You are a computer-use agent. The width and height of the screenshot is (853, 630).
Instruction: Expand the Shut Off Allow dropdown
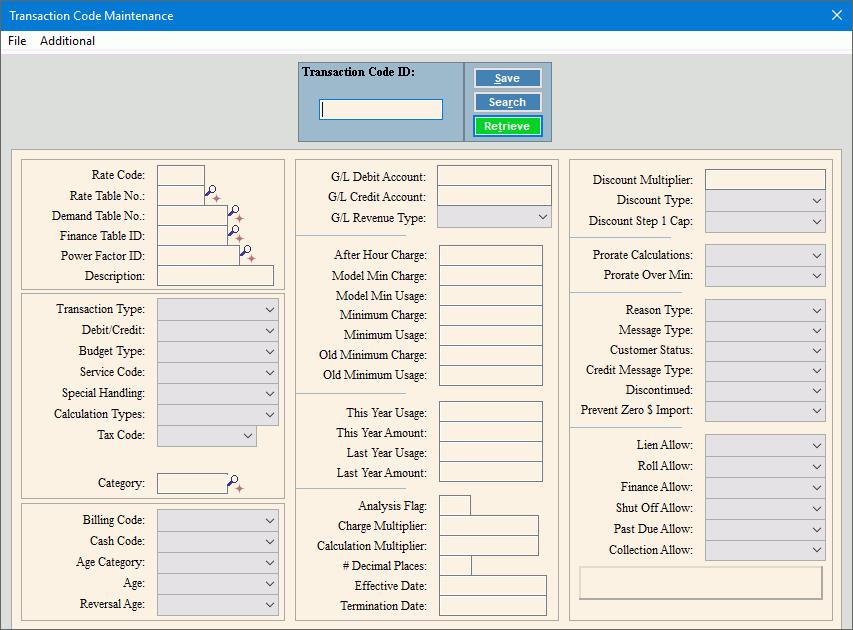(x=765, y=508)
